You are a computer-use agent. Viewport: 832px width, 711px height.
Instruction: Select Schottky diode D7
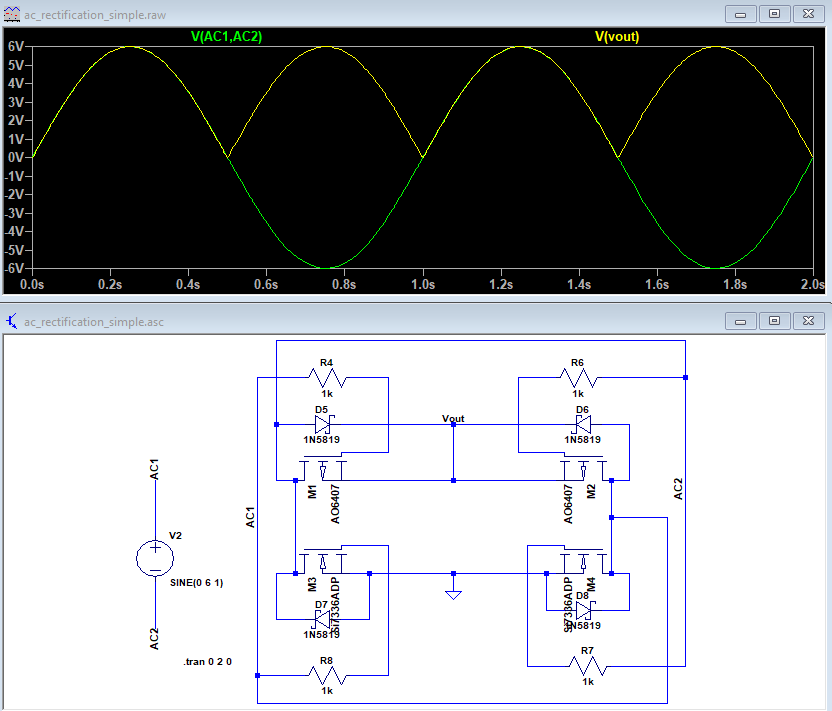click(323, 619)
